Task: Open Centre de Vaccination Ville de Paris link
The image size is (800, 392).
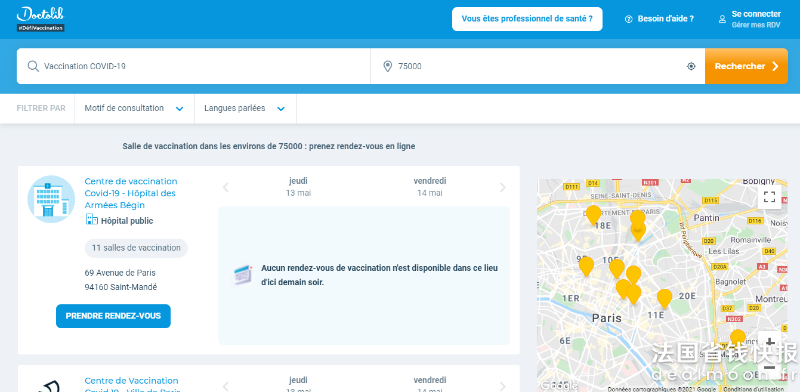Action: (x=131, y=385)
